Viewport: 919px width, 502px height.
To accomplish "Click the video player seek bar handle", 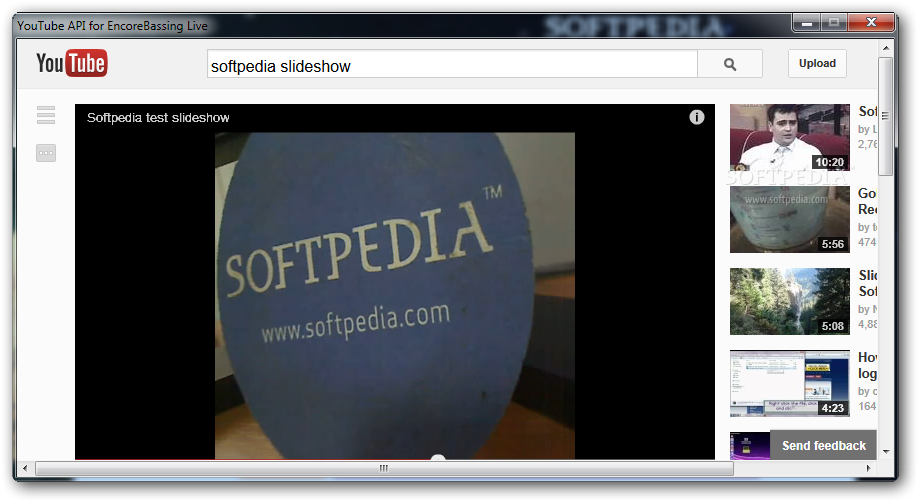I will tap(438, 457).
